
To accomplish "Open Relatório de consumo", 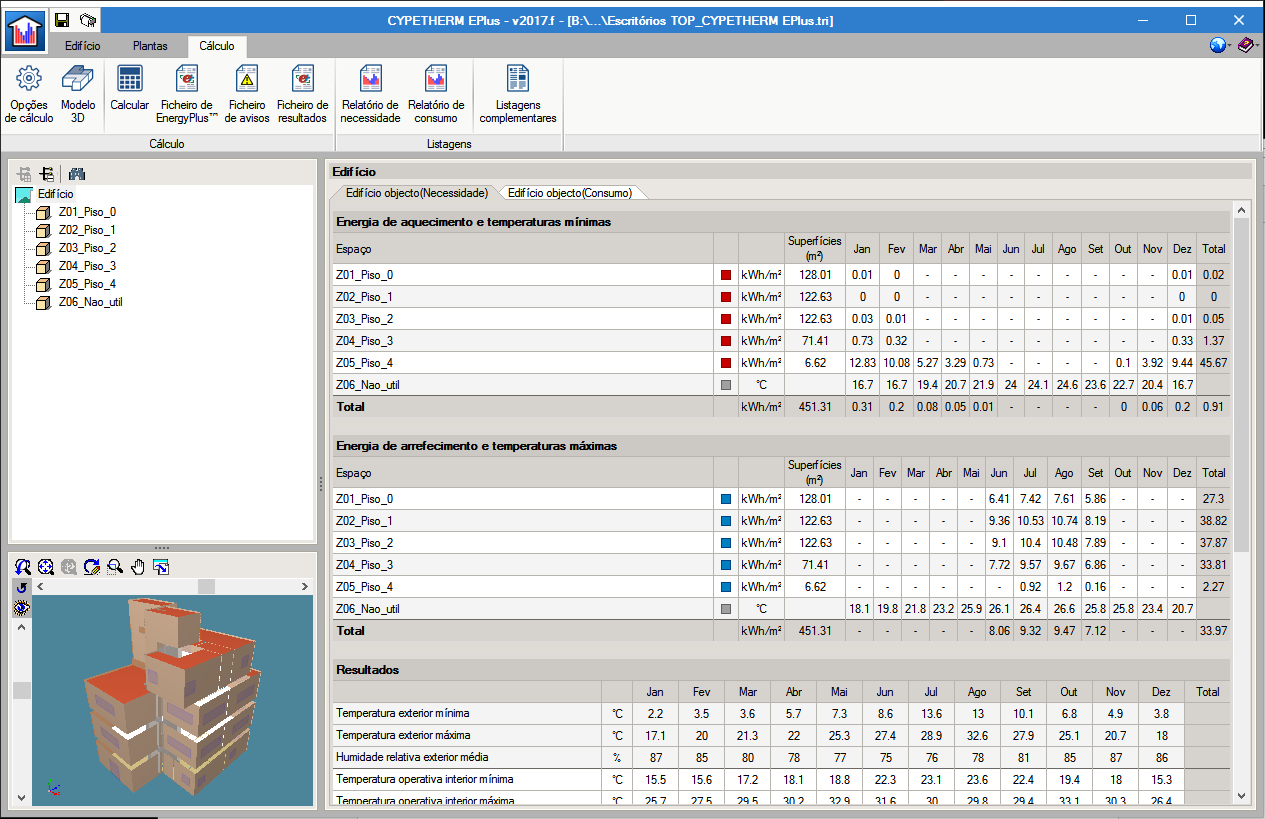I will (436, 94).
